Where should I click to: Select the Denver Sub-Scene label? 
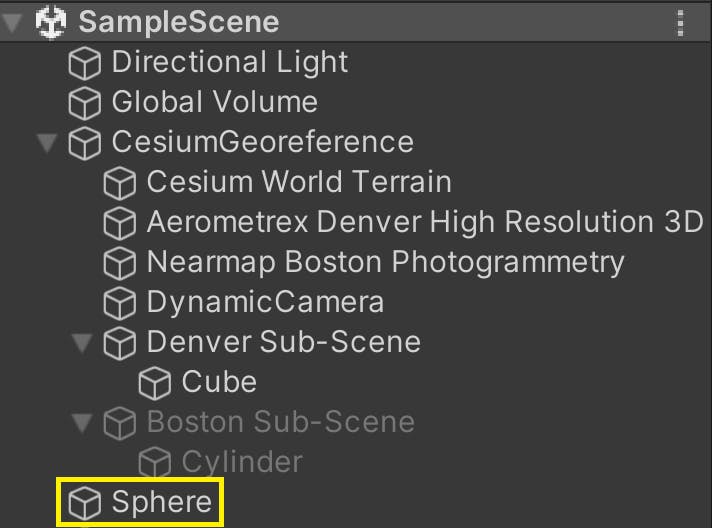point(283,342)
